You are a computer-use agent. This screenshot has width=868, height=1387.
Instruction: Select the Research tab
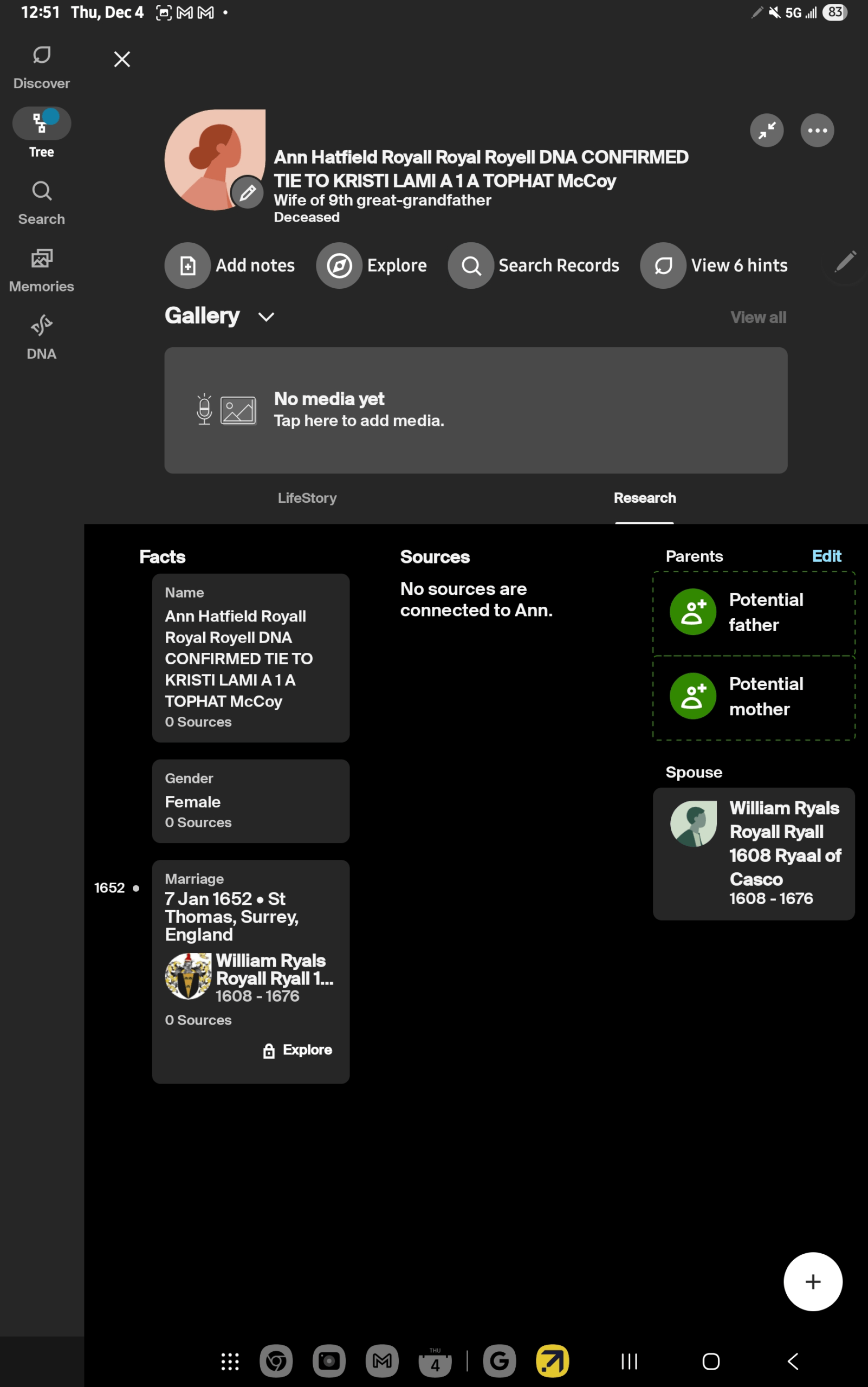point(644,498)
